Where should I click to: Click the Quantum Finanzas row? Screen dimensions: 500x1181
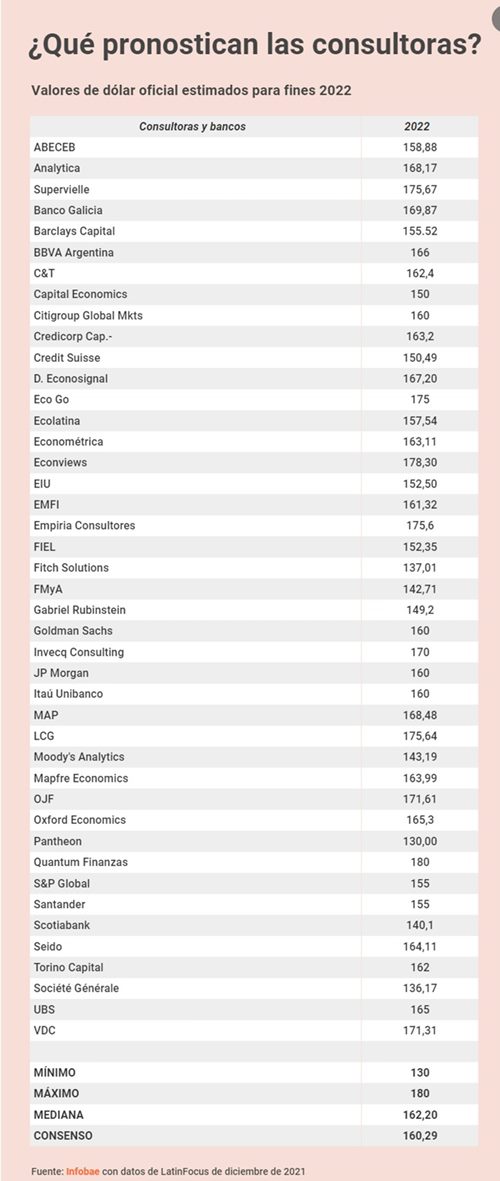pyautogui.click(x=254, y=862)
